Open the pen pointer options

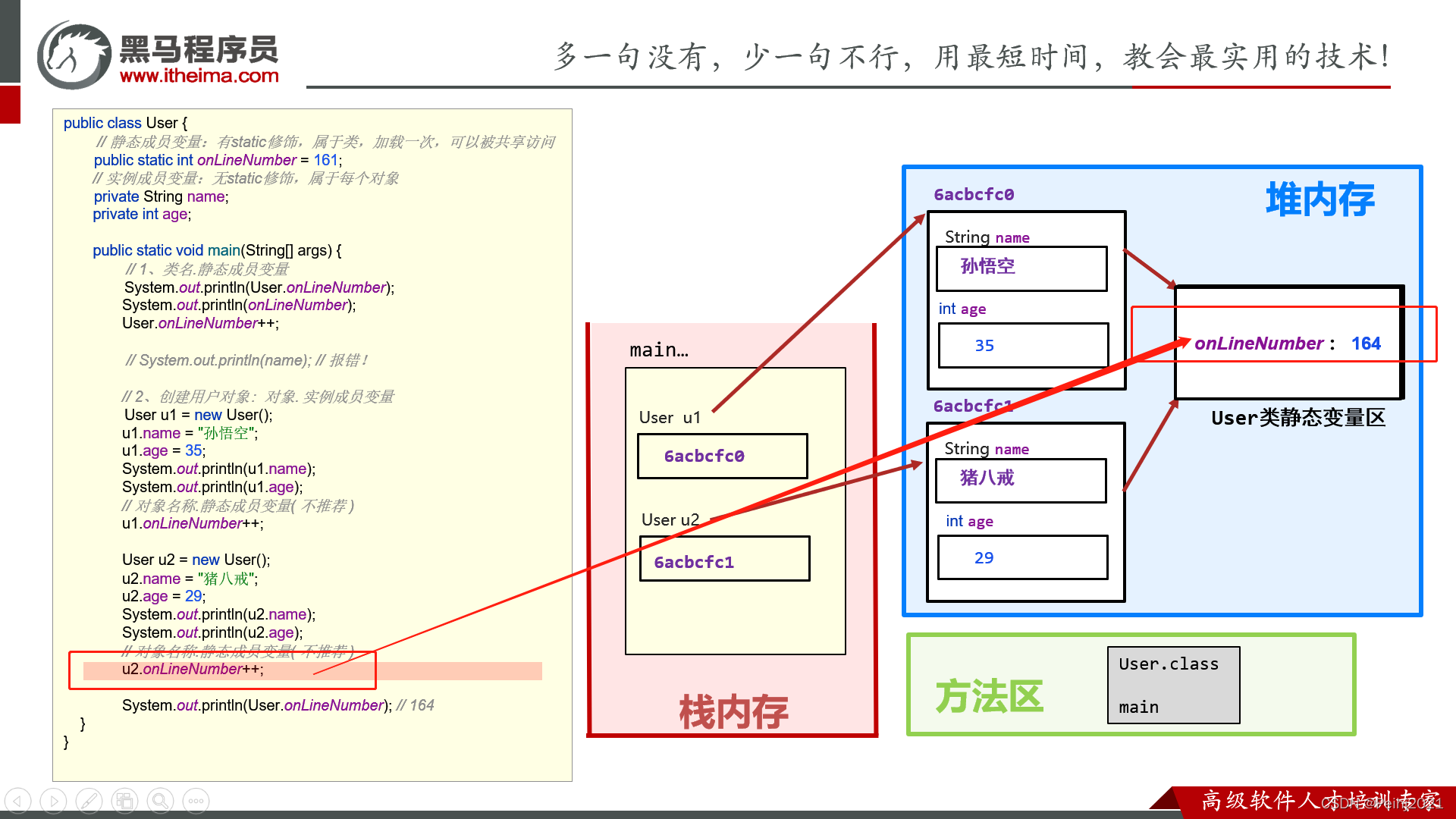pyautogui.click(x=89, y=801)
